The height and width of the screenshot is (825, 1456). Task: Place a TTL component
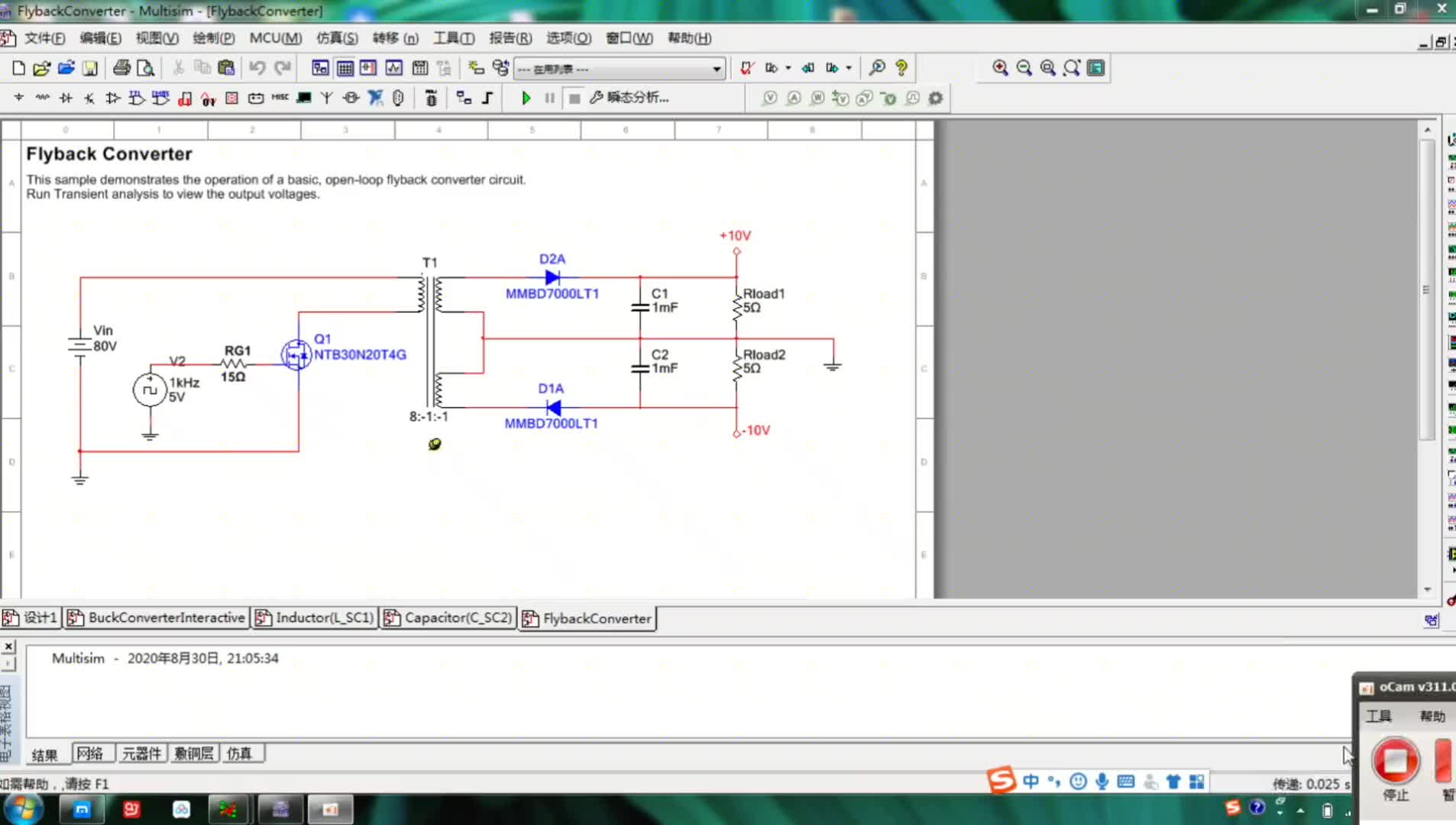[137, 98]
